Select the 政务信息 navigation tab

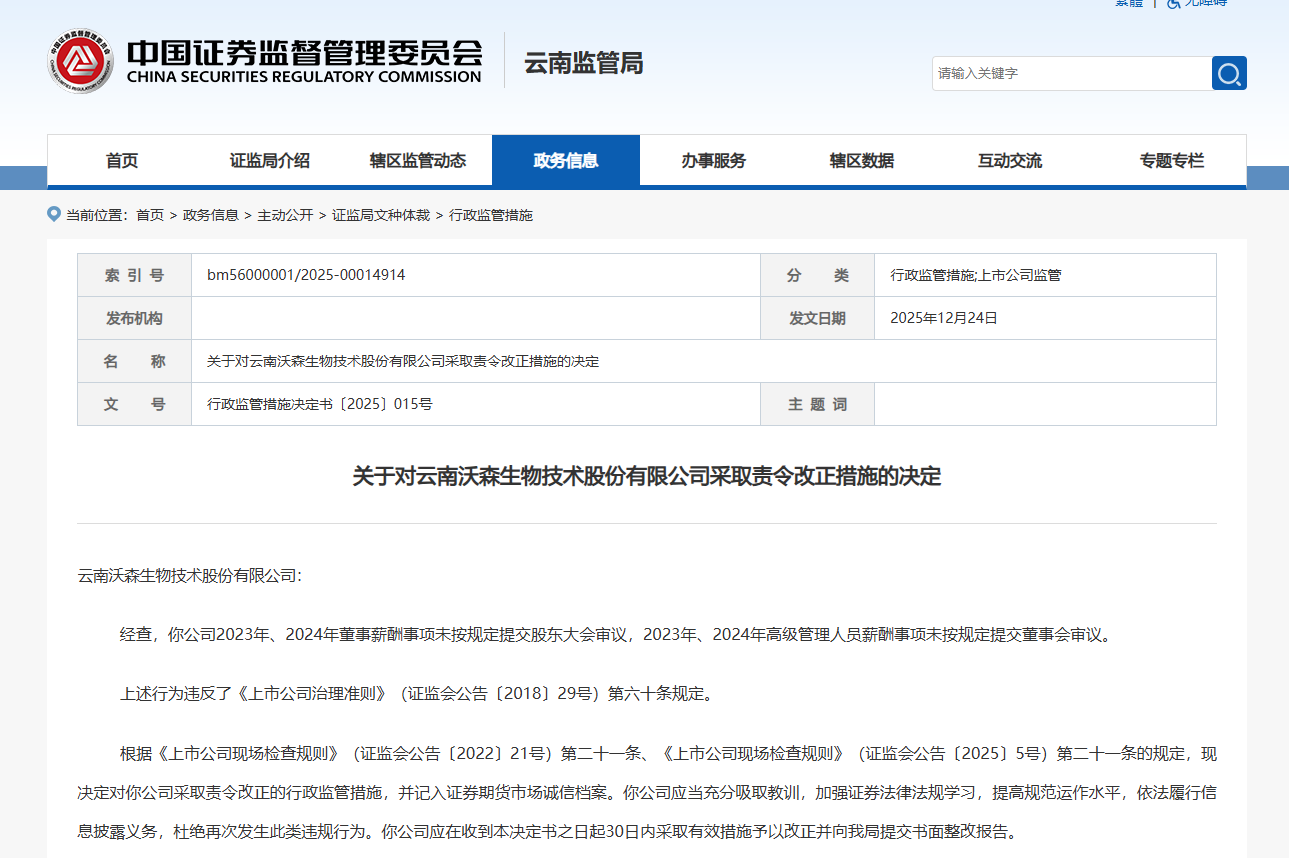tap(566, 161)
